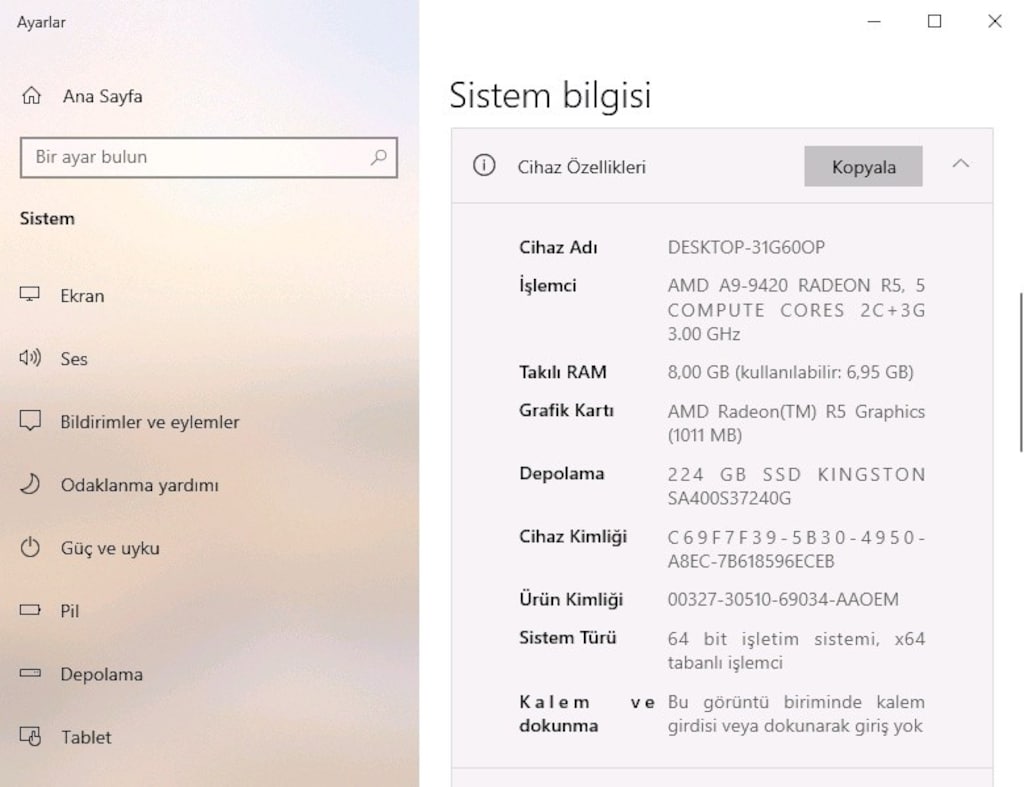Screen dimensions: 1024x787
Task: Copy device specs with Kopyala button
Action: coord(863,167)
